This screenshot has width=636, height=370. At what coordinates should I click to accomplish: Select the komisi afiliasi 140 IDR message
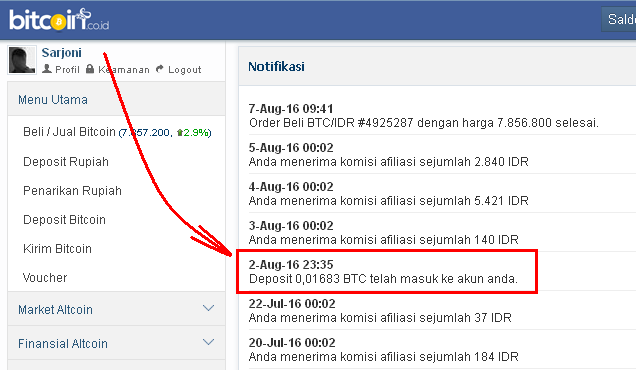[384, 239]
